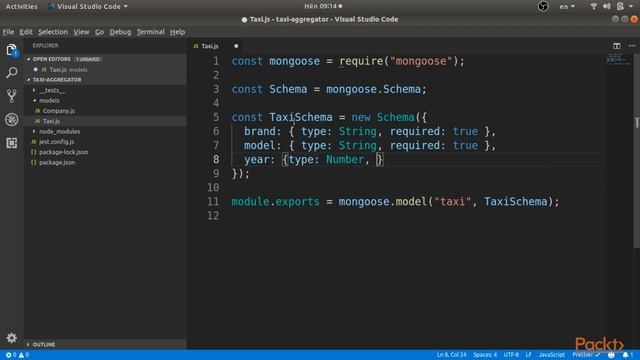Click UTF-8 encoding in status bar
This screenshot has width=640, height=360.
click(x=511, y=355)
